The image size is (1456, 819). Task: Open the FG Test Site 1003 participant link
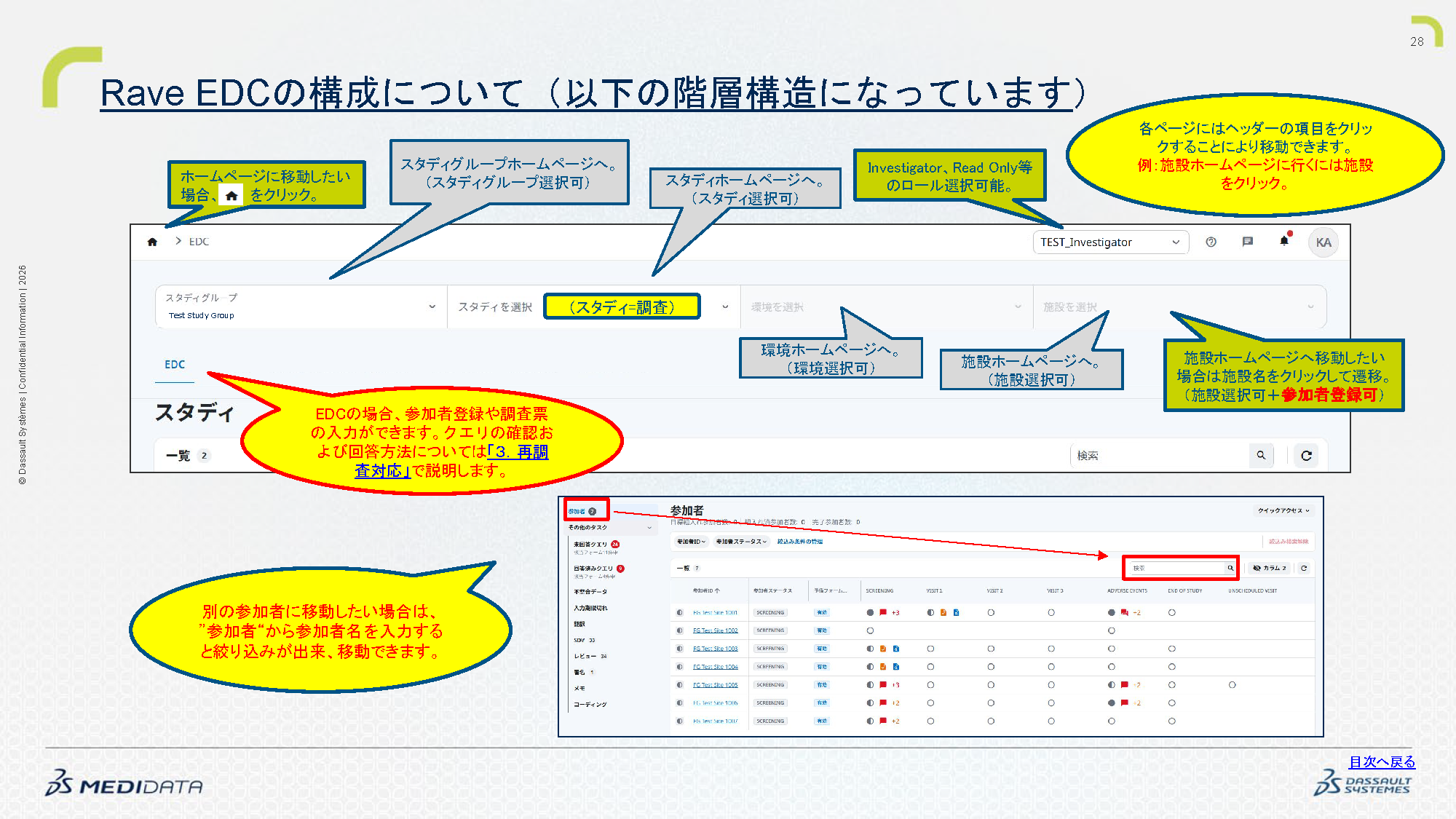click(x=715, y=649)
